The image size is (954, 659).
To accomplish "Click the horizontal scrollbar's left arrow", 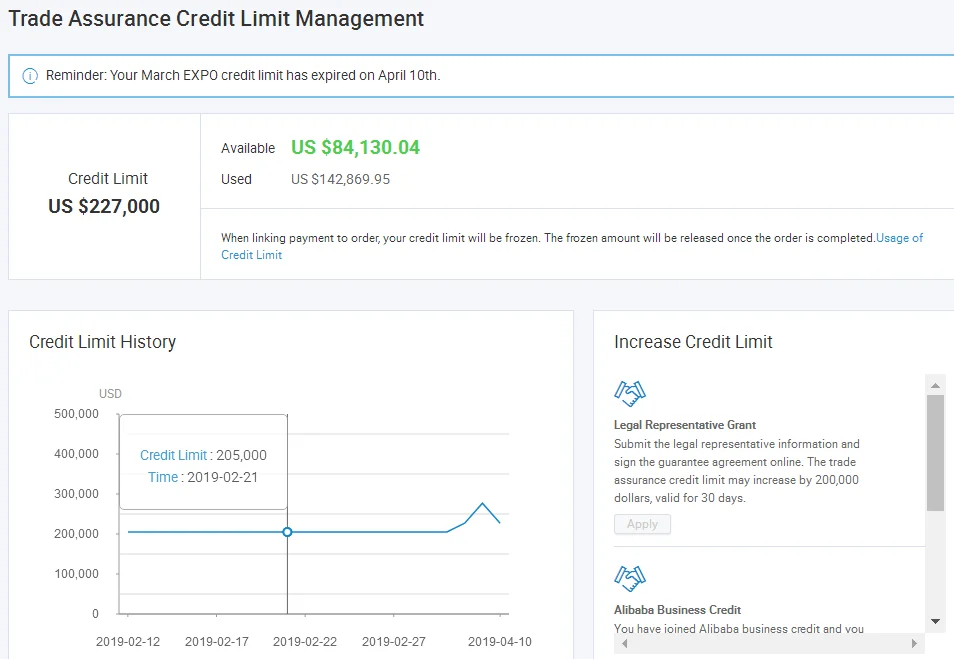I will coord(623,644).
